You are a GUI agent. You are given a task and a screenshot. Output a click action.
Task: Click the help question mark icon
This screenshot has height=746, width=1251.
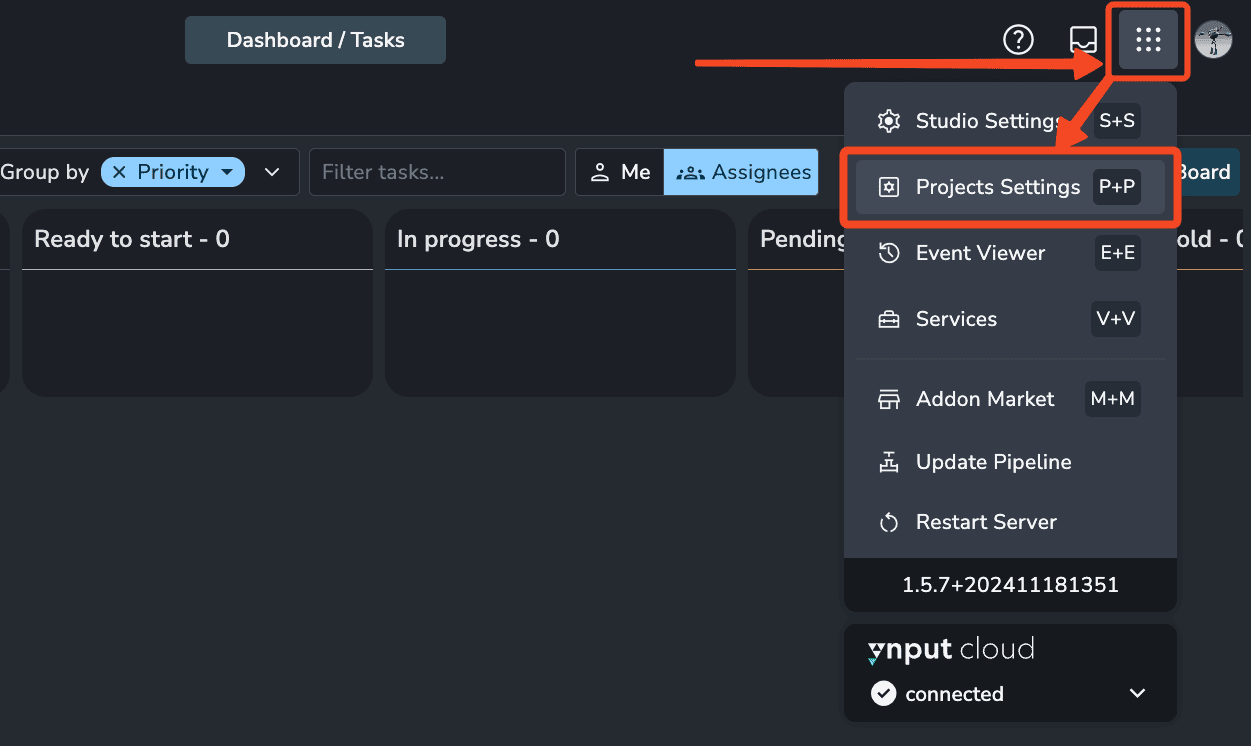click(x=1018, y=39)
